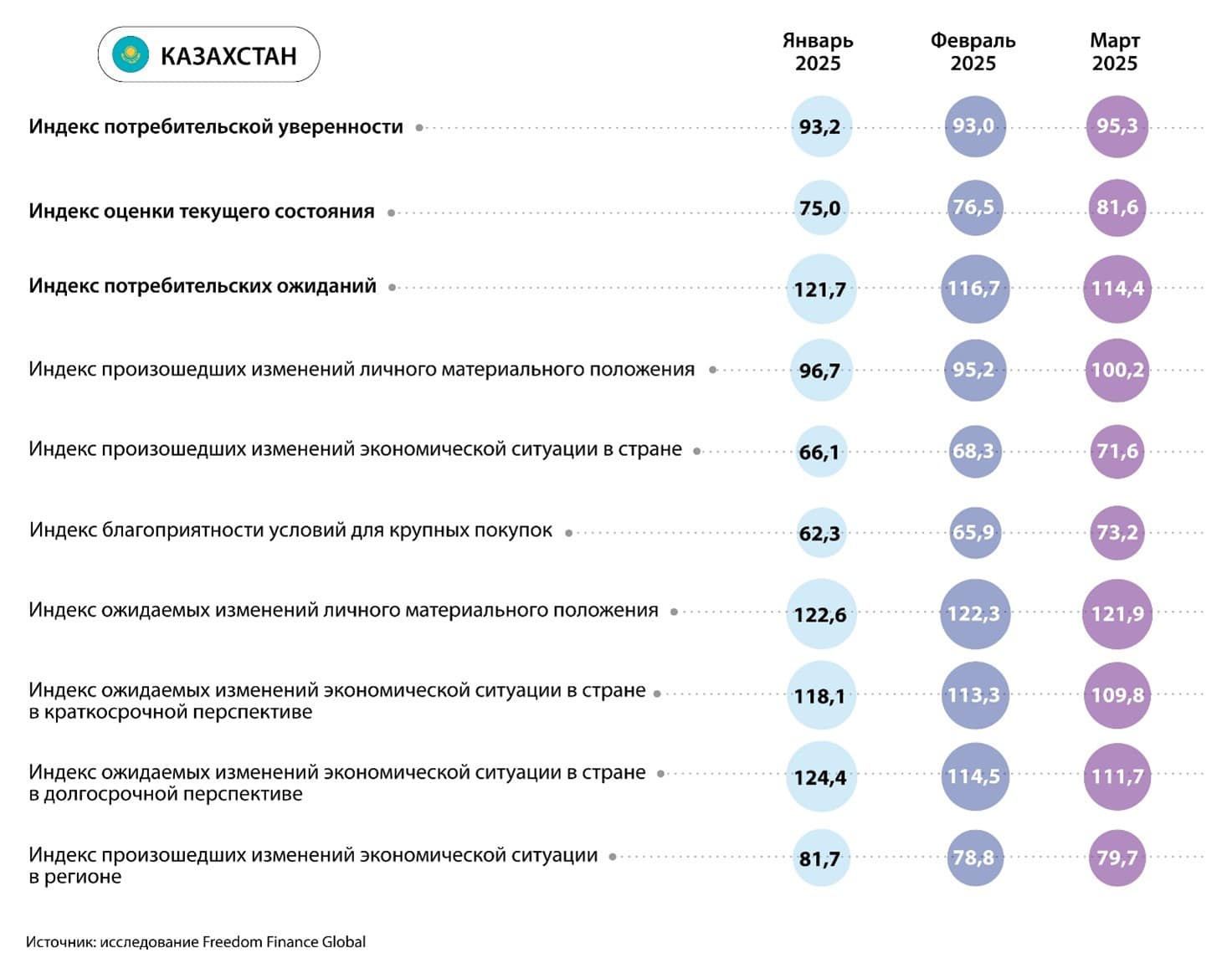Click the February 93,0 blue bubble
The height and width of the screenshot is (978, 1232).
(x=974, y=126)
